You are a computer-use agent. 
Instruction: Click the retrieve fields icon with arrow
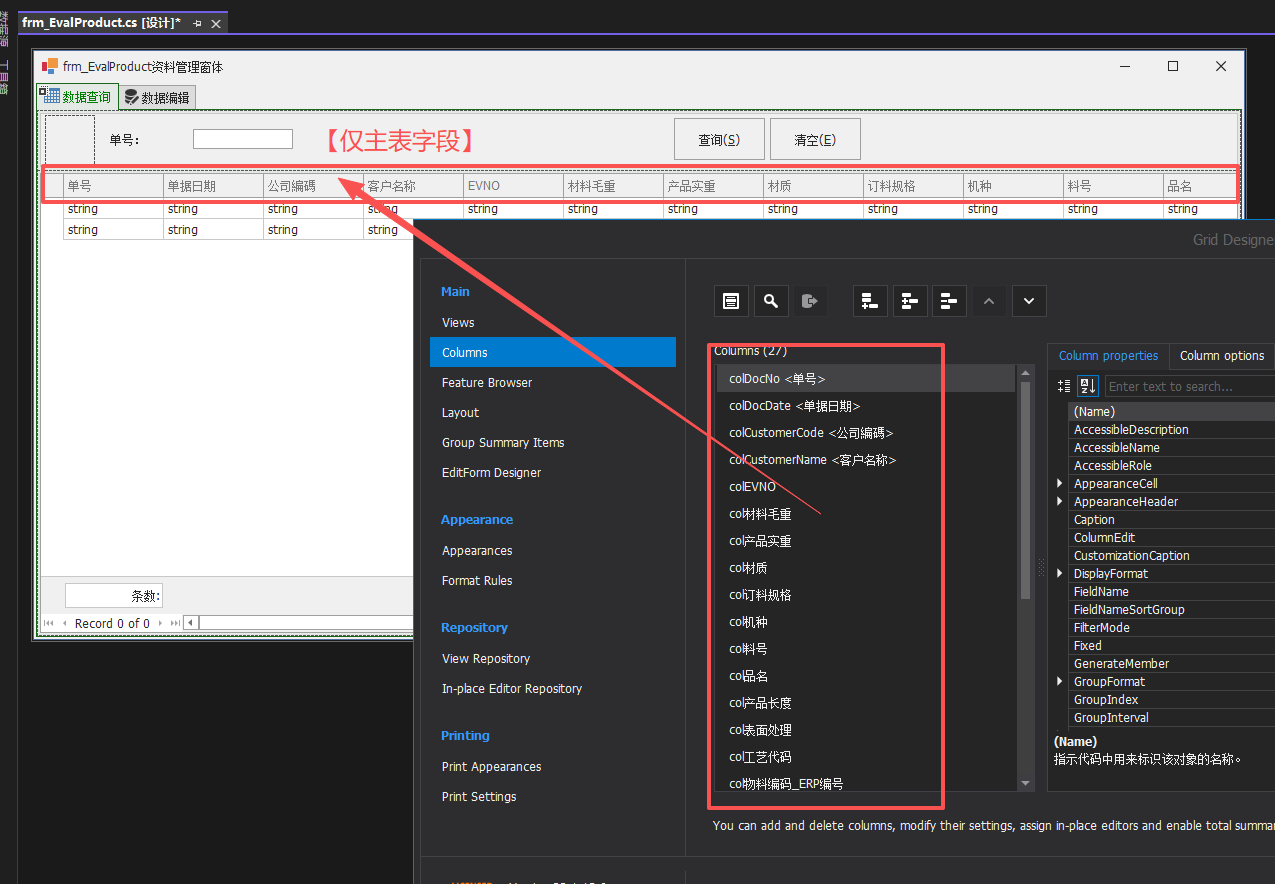811,300
